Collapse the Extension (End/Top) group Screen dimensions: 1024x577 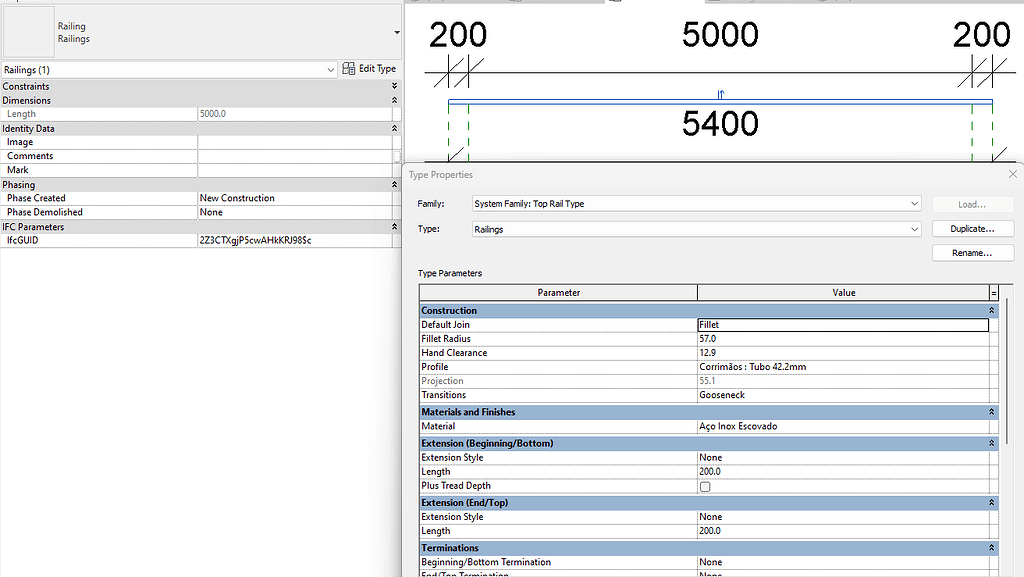click(990, 502)
